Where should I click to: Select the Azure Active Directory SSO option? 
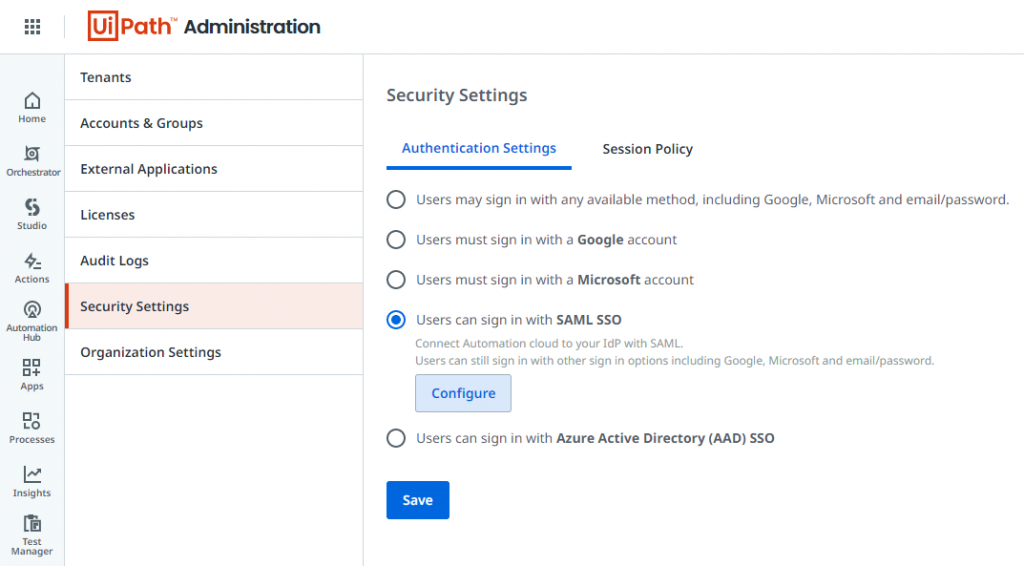point(396,438)
